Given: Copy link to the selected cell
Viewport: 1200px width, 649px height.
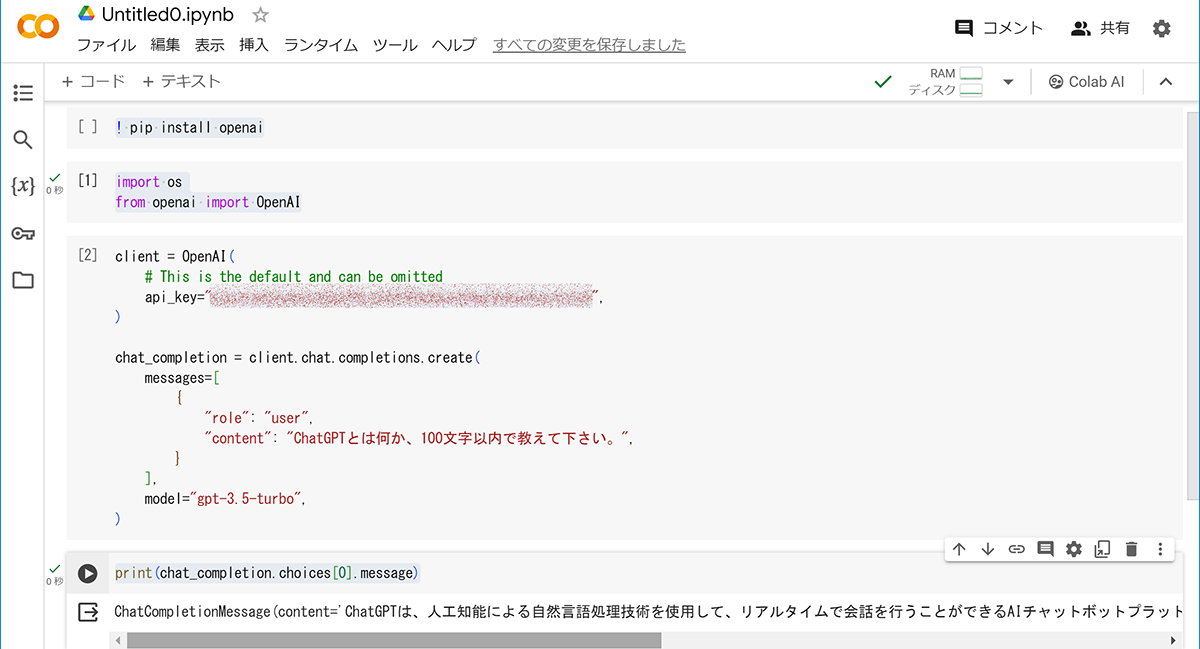Looking at the screenshot, I should click(1016, 549).
